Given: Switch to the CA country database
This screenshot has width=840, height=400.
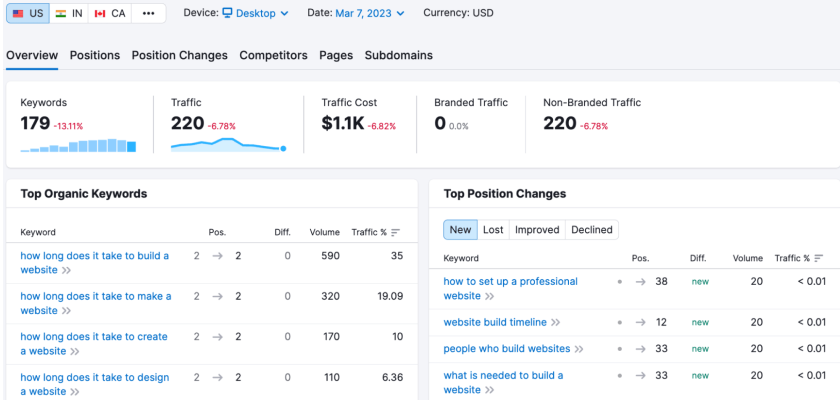Looking at the screenshot, I should (x=110, y=13).
